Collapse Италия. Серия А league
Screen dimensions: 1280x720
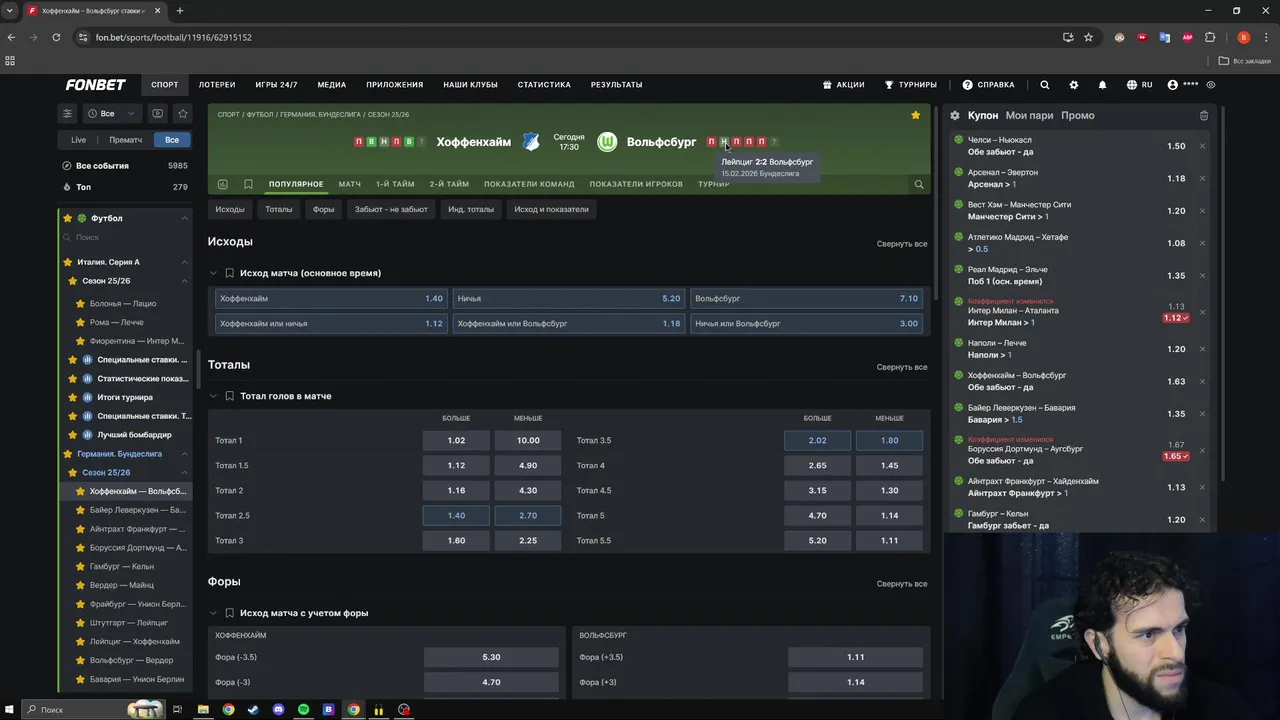coord(184,262)
